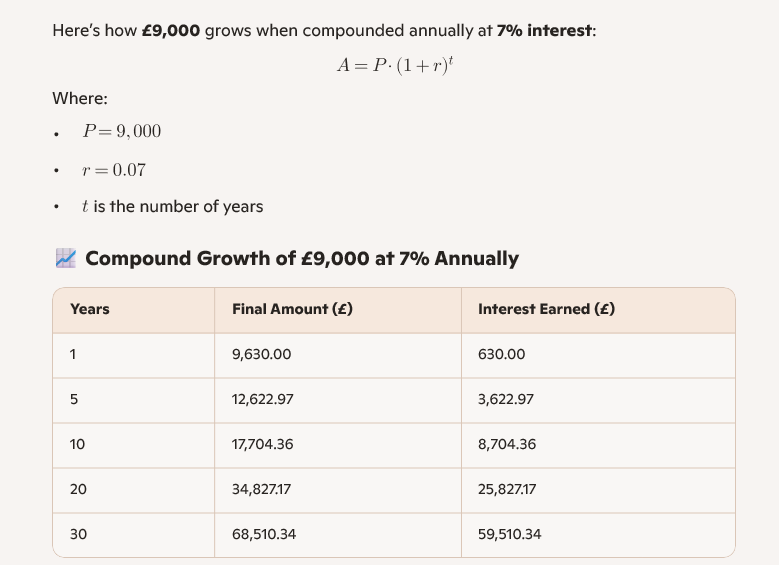
Task: Click the Years column header
Action: click(90, 310)
